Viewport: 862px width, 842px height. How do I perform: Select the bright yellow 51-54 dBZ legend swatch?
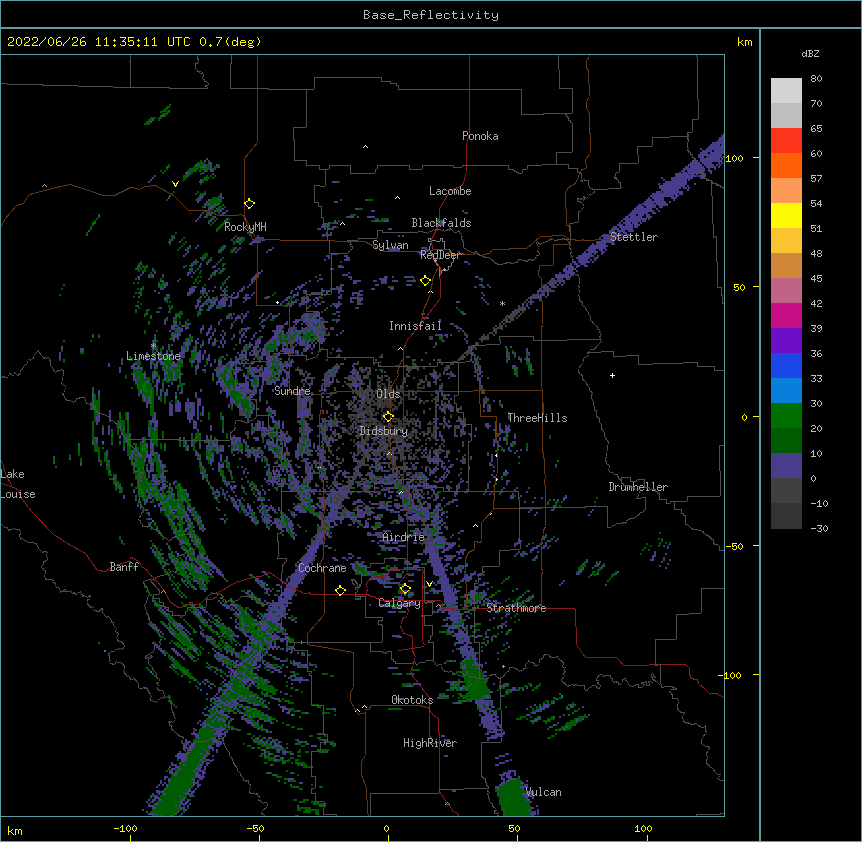[786, 215]
